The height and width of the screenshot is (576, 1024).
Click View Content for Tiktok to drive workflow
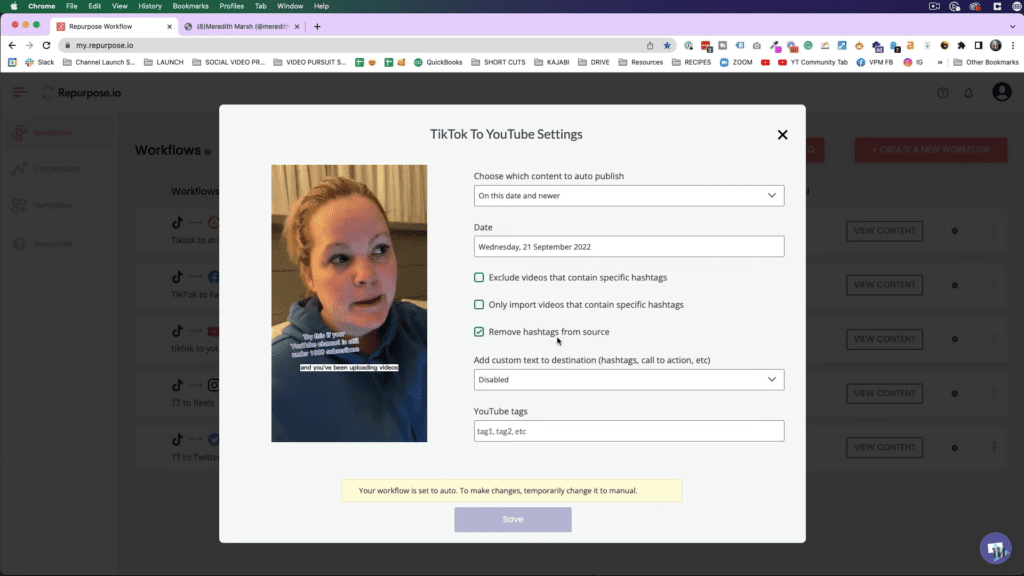click(884, 231)
